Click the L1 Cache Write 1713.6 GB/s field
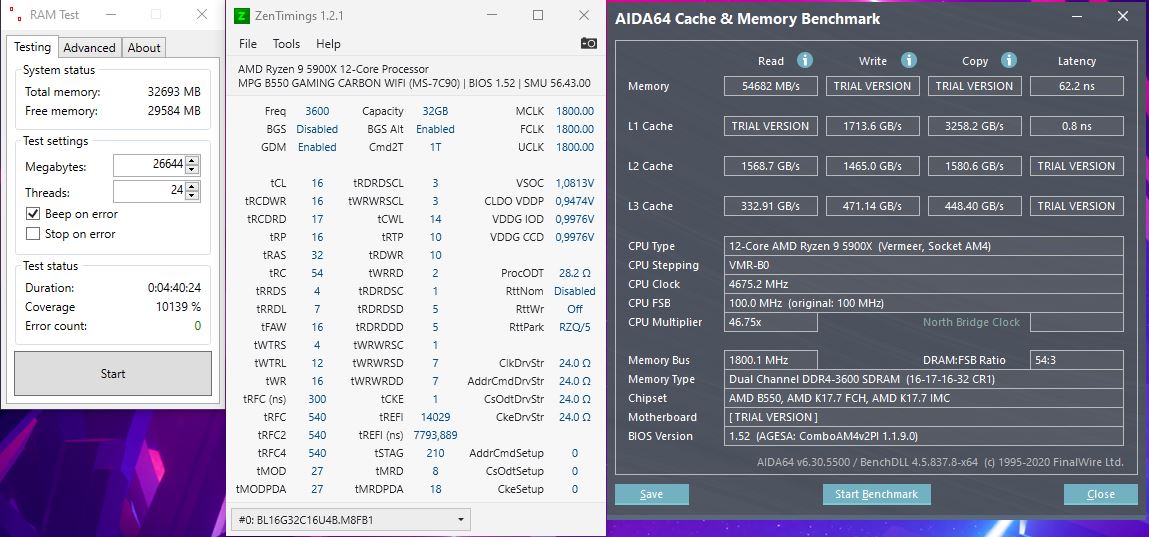Screen dimensions: 1149x537 (872, 126)
